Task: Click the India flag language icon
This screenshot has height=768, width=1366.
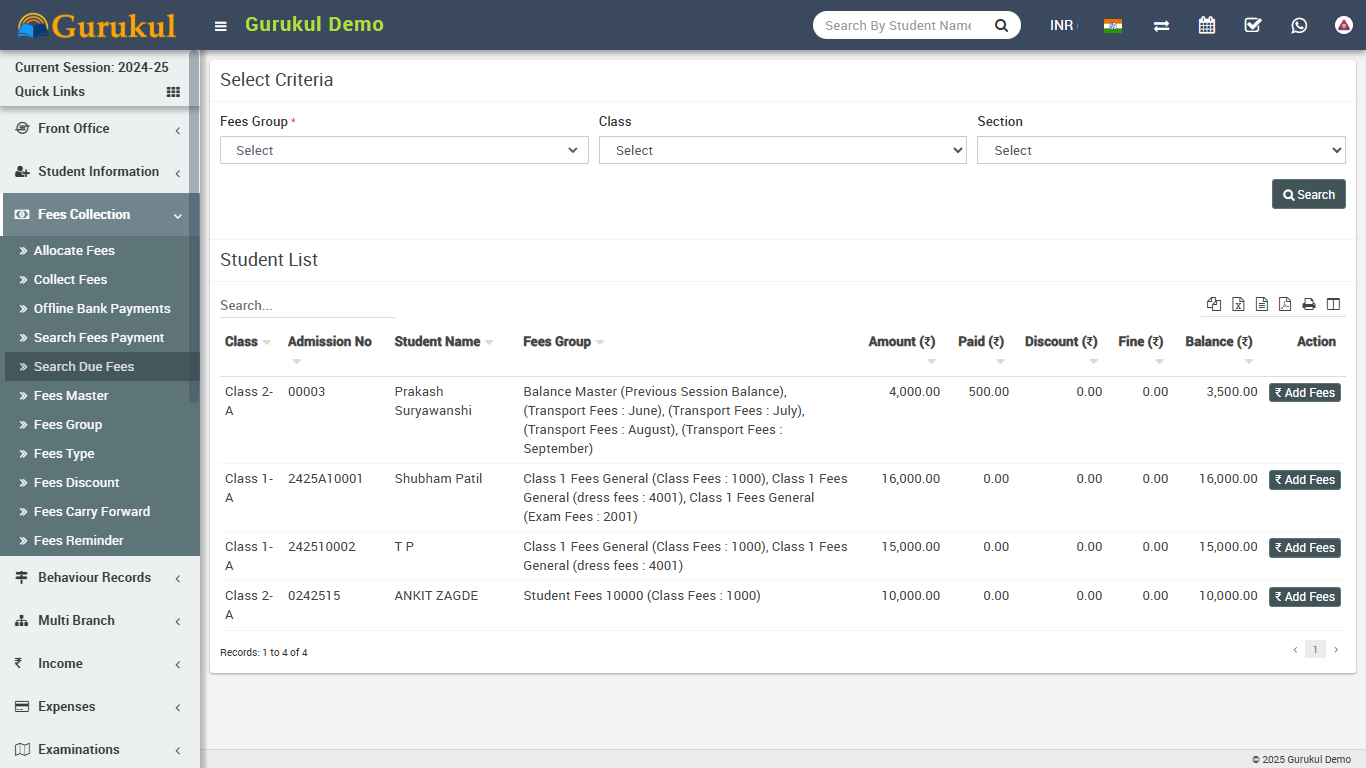Action: coord(1112,25)
